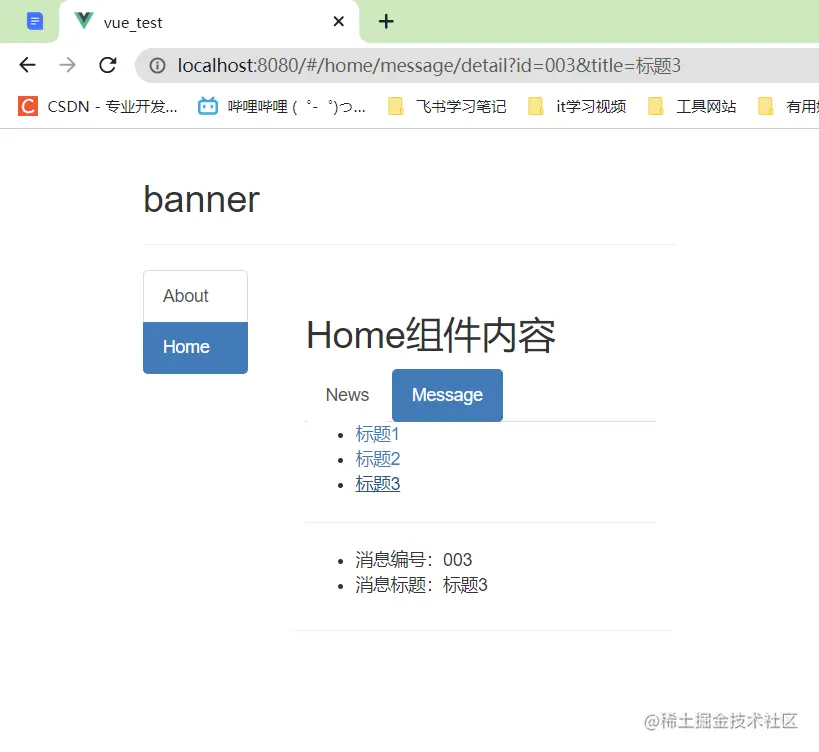Open the 飞书学习笔记 bookmark folder

[x=447, y=107]
